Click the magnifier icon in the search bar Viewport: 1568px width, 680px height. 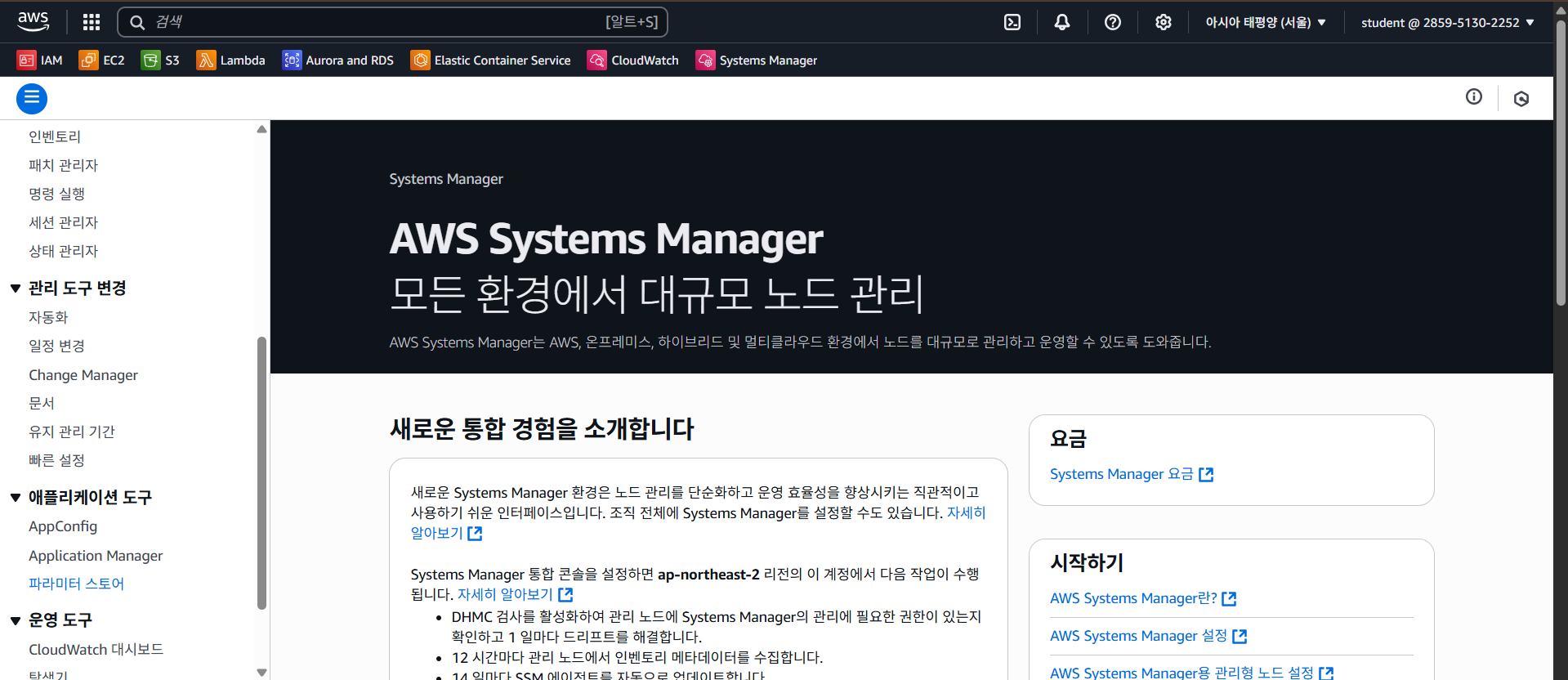tap(137, 22)
